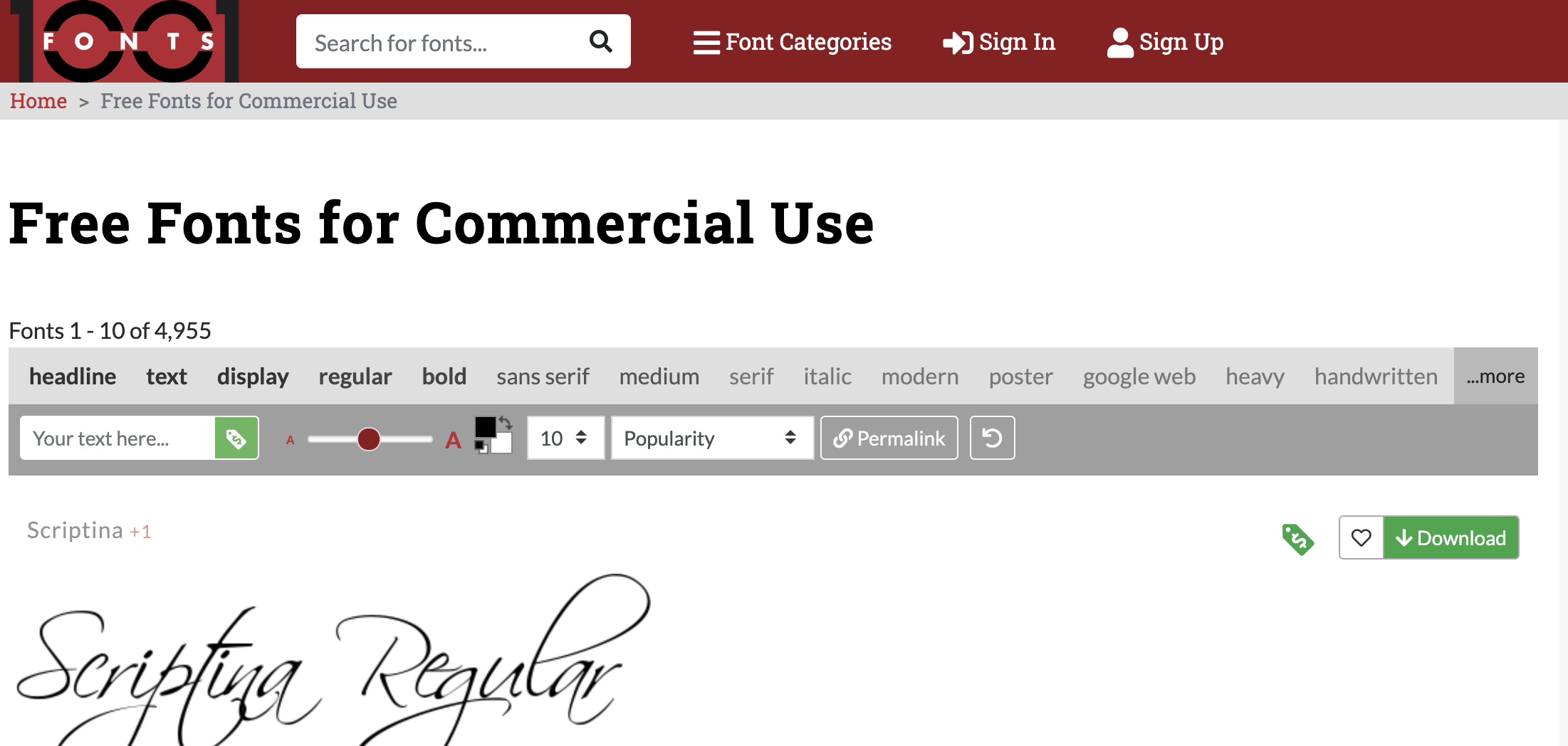The height and width of the screenshot is (746, 1568).
Task: Click the 1001 Fonts logo
Action: 125,41
